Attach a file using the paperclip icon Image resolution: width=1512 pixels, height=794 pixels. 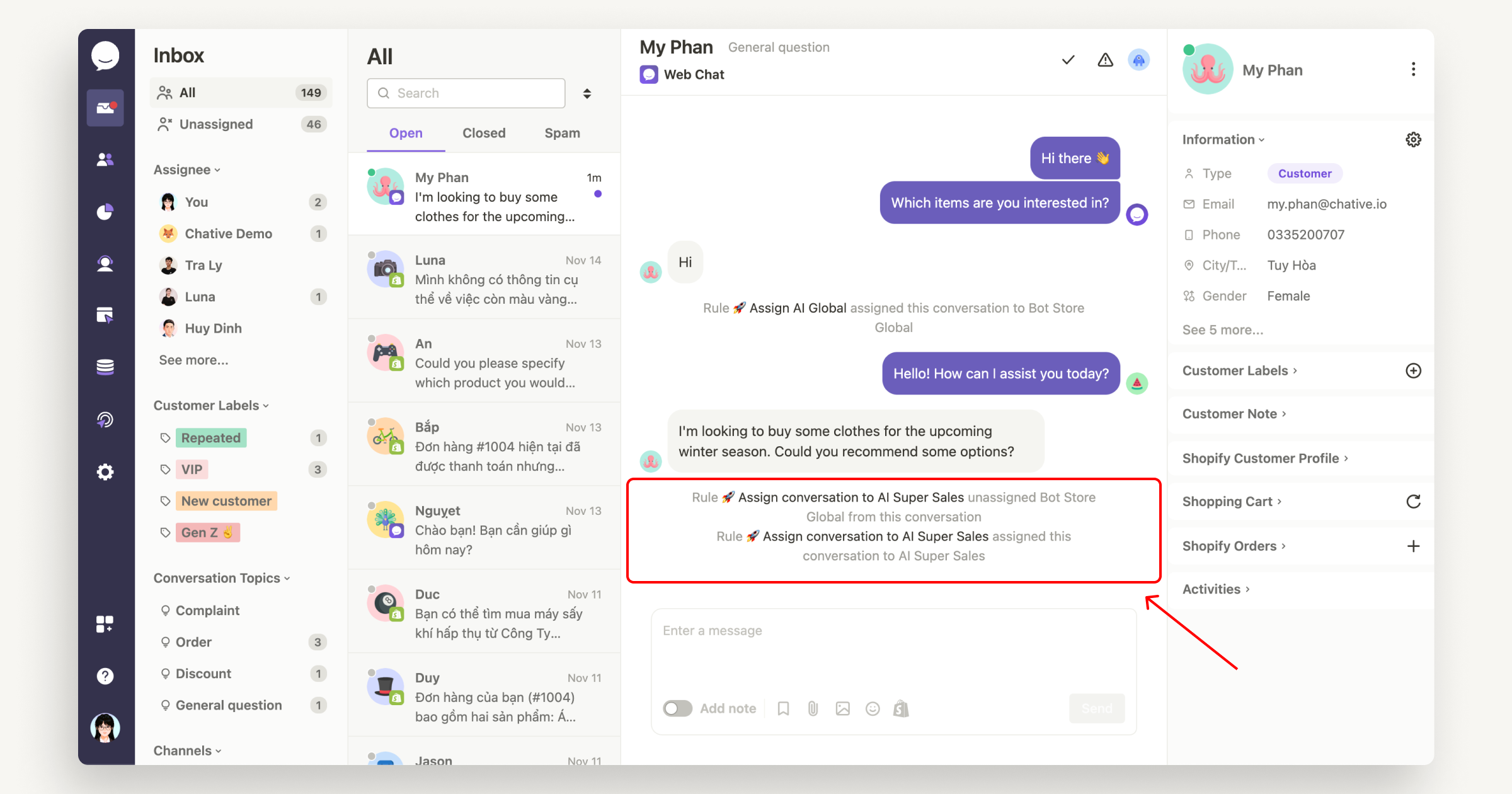[x=812, y=708]
